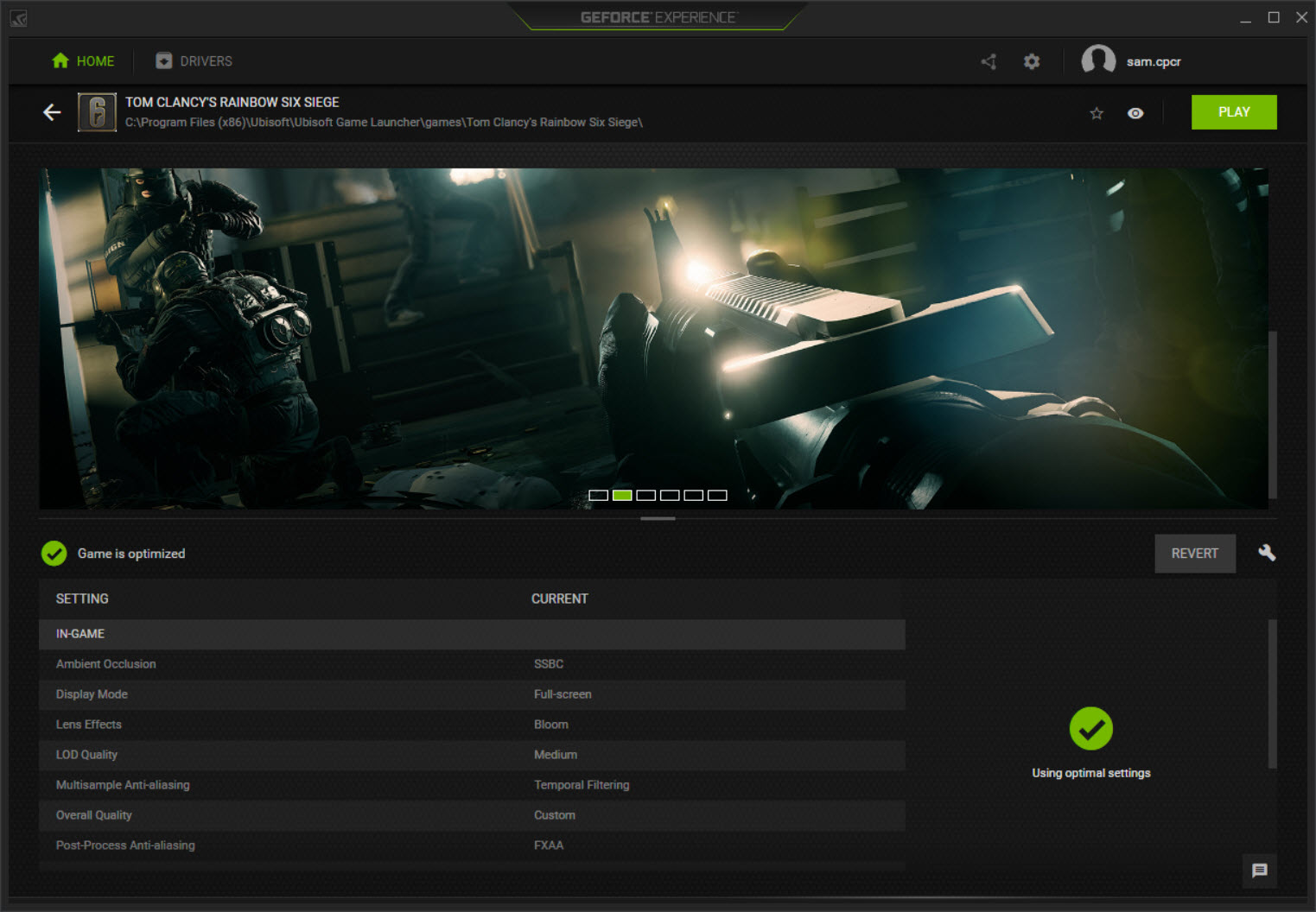Select the third screenshot indicator

645,496
